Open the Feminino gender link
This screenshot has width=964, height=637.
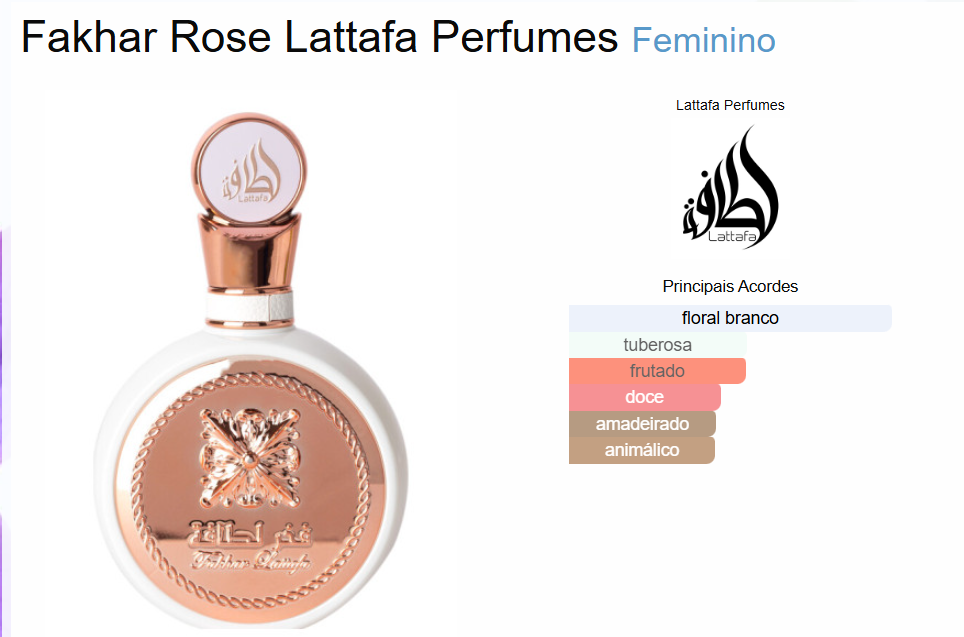tap(703, 41)
